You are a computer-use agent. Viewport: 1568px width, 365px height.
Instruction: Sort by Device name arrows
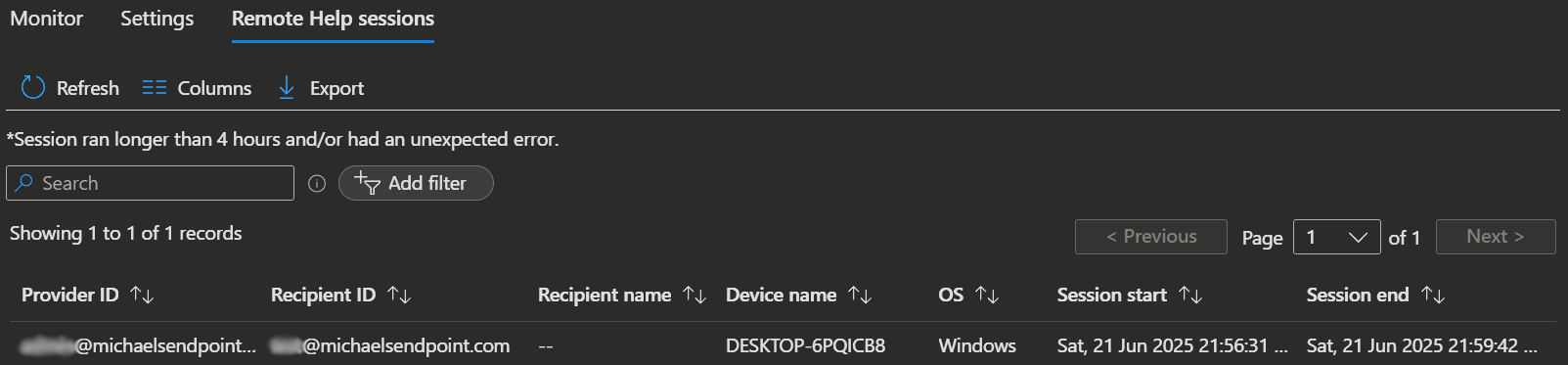[x=860, y=295]
